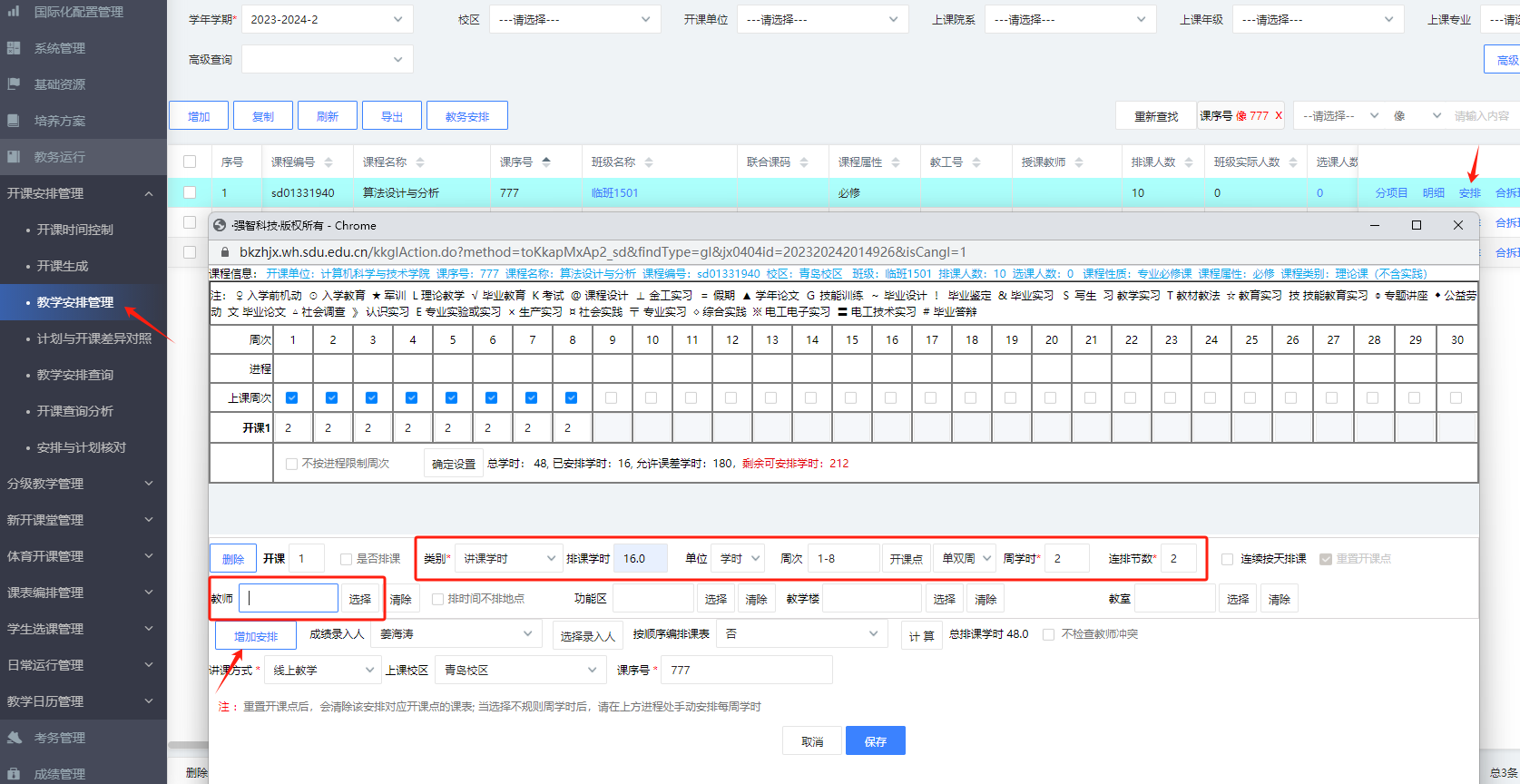Open the 临班1501 class link

(x=614, y=193)
